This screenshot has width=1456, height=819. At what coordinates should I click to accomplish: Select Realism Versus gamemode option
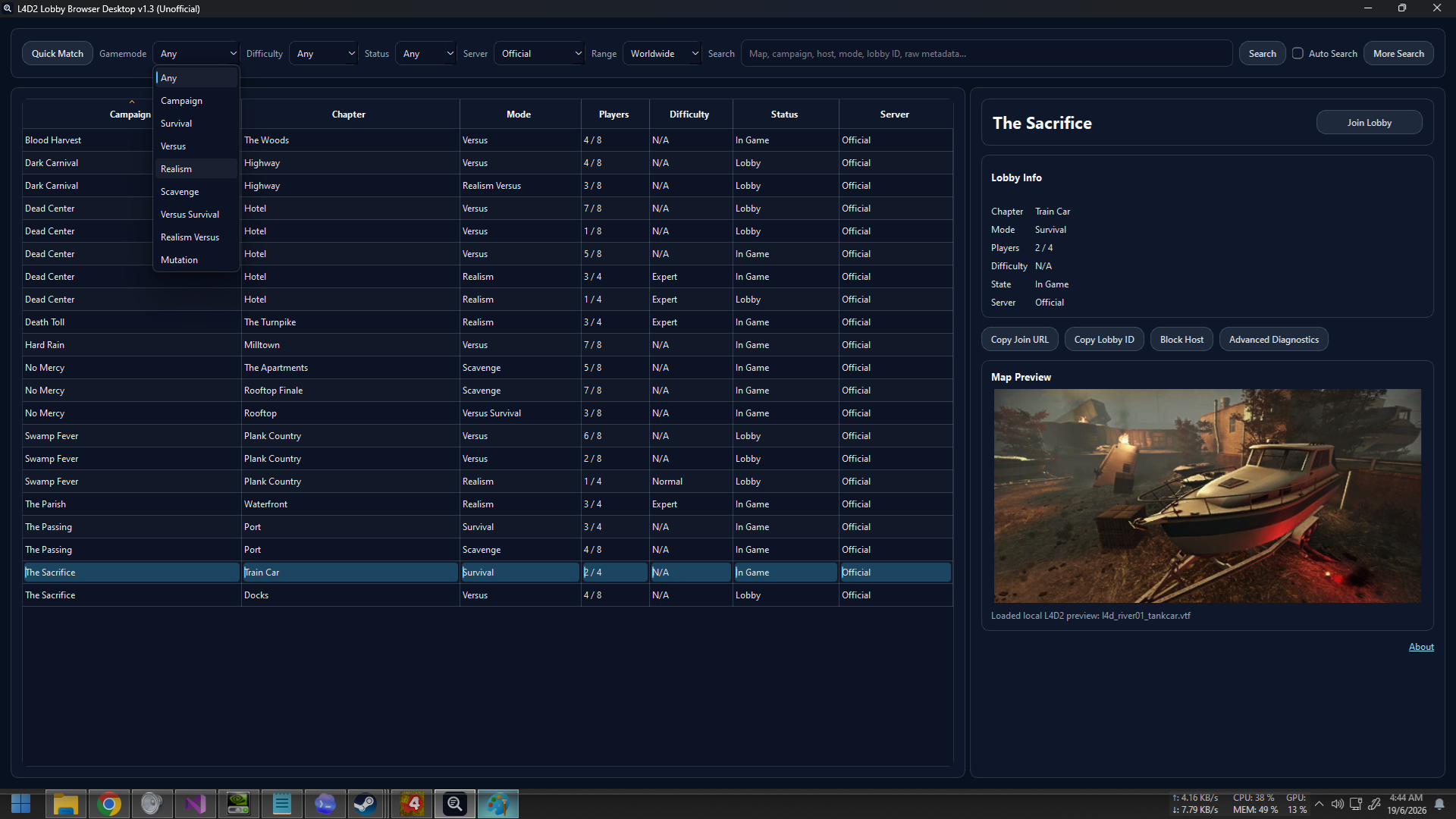pyautogui.click(x=196, y=237)
